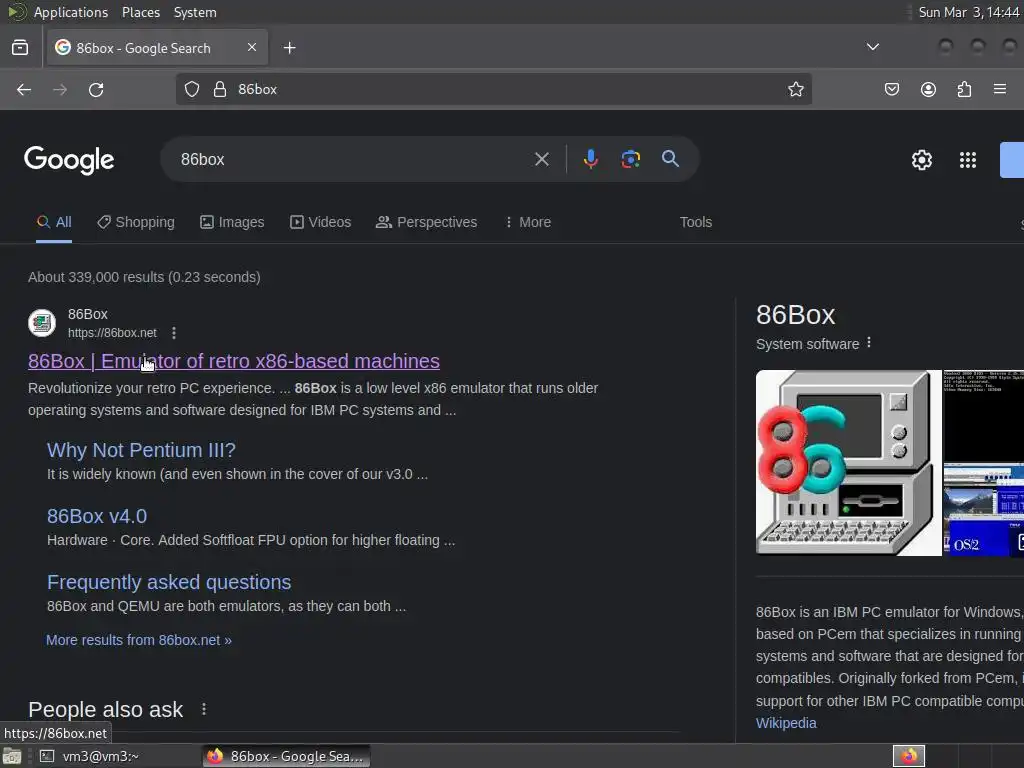Open the search Tools button

(x=696, y=222)
